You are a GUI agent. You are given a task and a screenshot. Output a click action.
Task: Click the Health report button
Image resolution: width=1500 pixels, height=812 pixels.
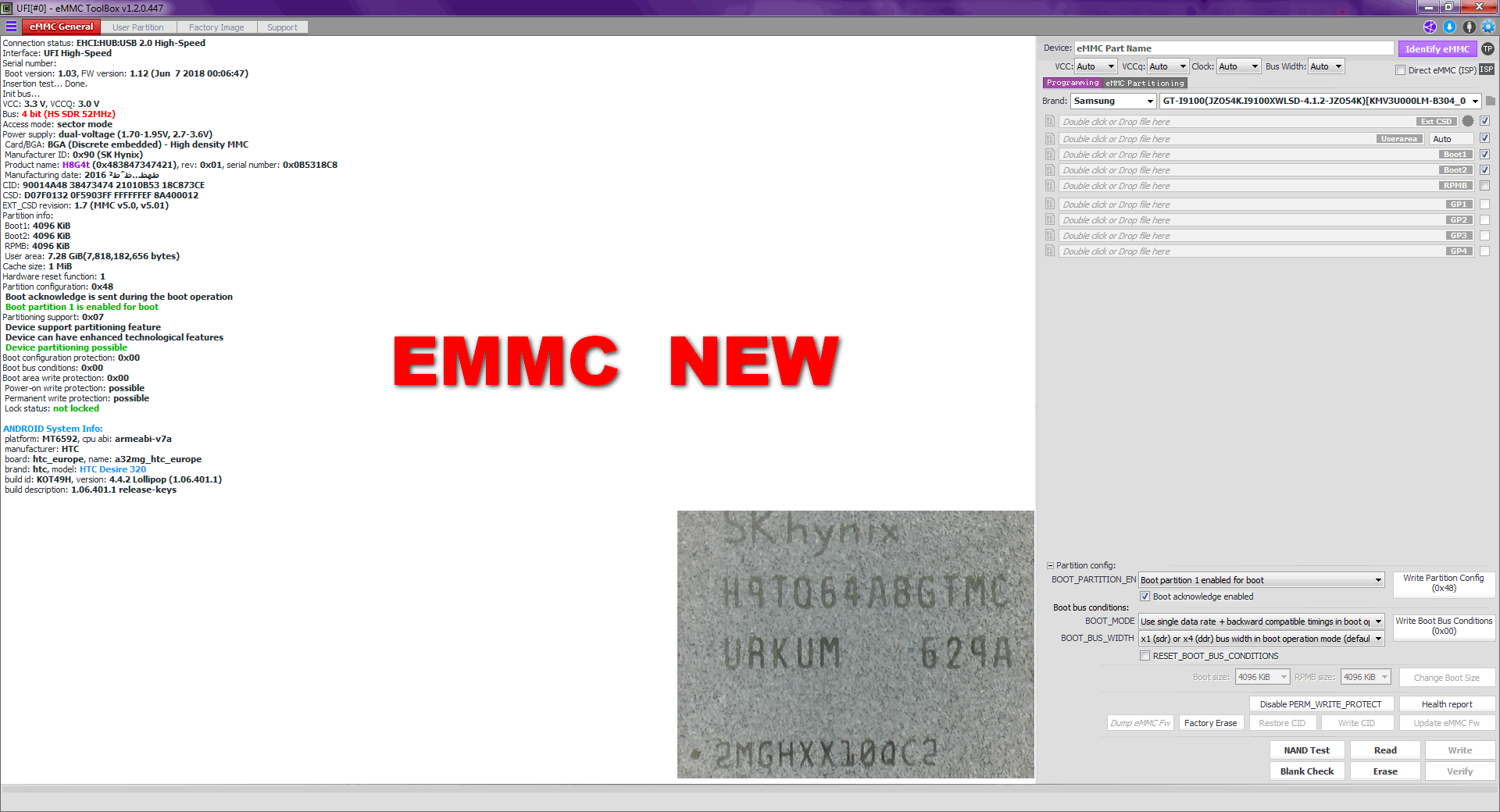pos(1447,704)
